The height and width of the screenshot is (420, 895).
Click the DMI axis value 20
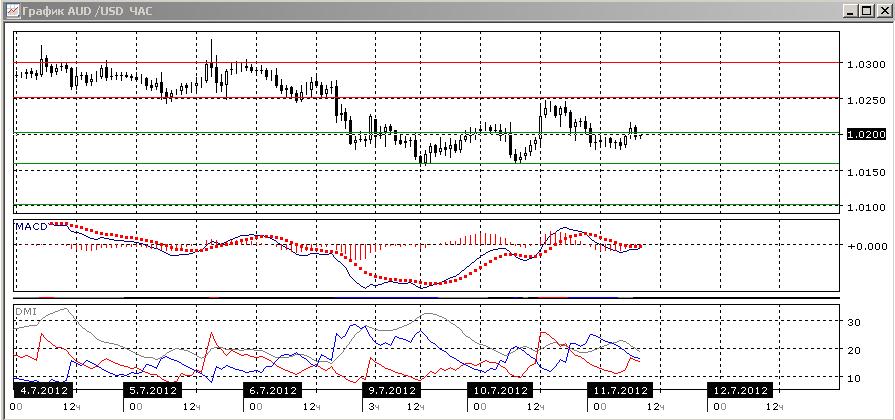(854, 350)
